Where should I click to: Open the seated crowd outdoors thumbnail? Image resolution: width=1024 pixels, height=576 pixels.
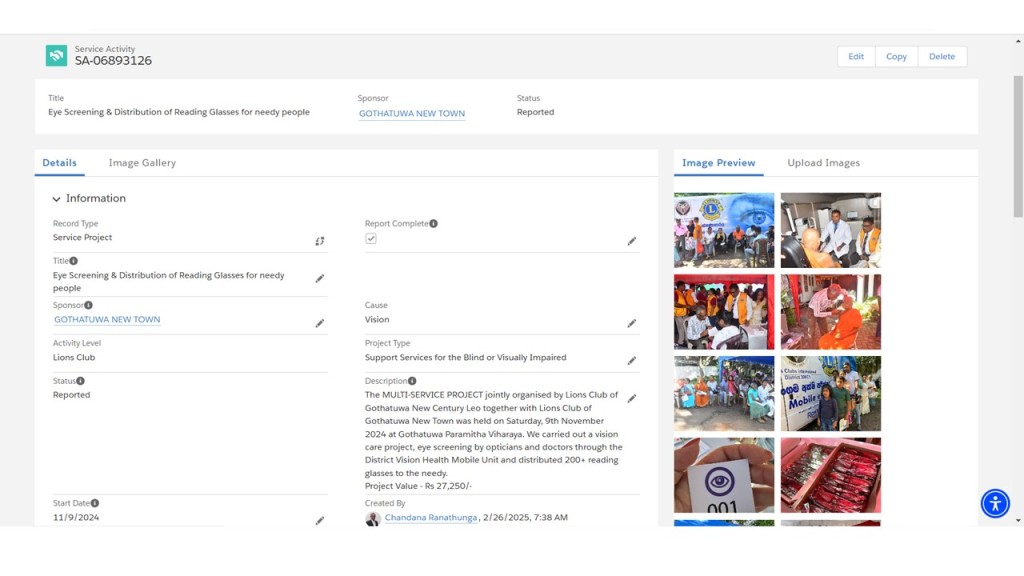click(724, 393)
